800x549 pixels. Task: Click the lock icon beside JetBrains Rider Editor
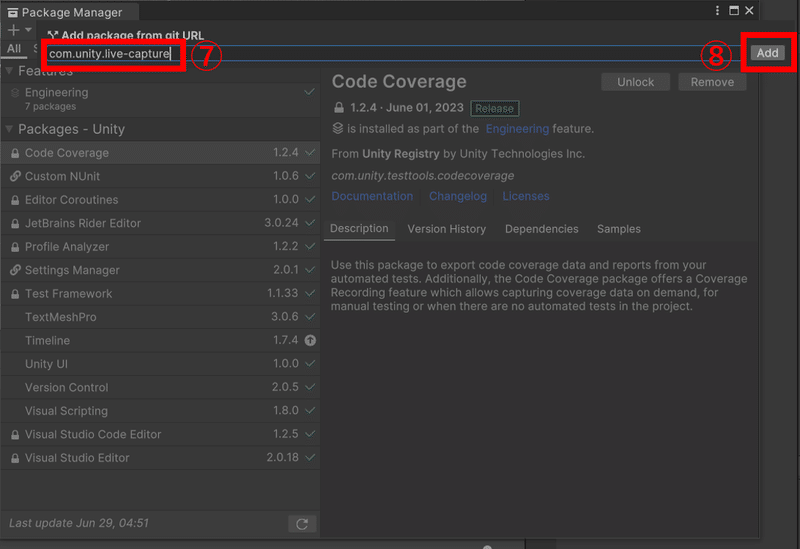click(x=15, y=223)
